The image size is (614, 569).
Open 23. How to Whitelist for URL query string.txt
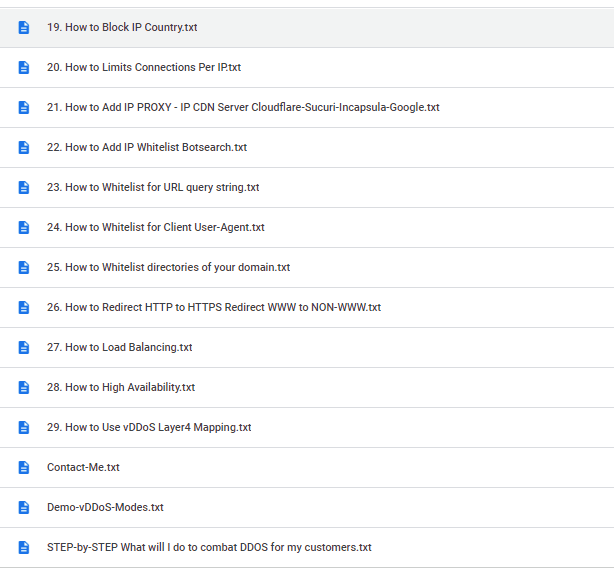153,188
